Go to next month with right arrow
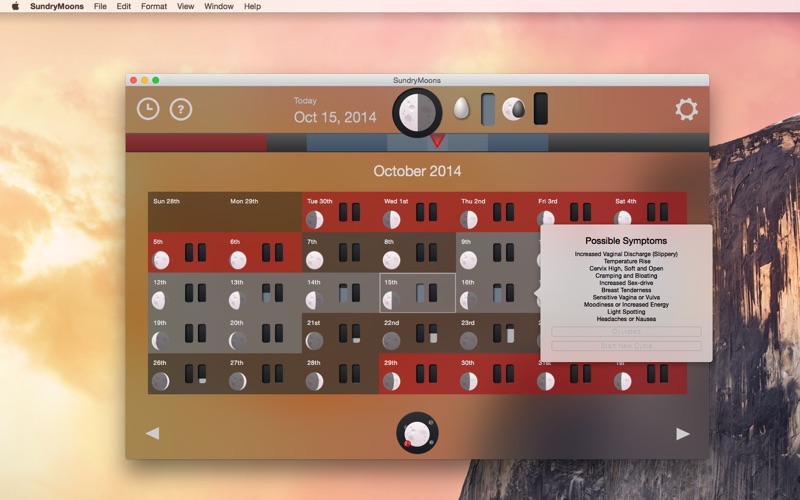 683,434
